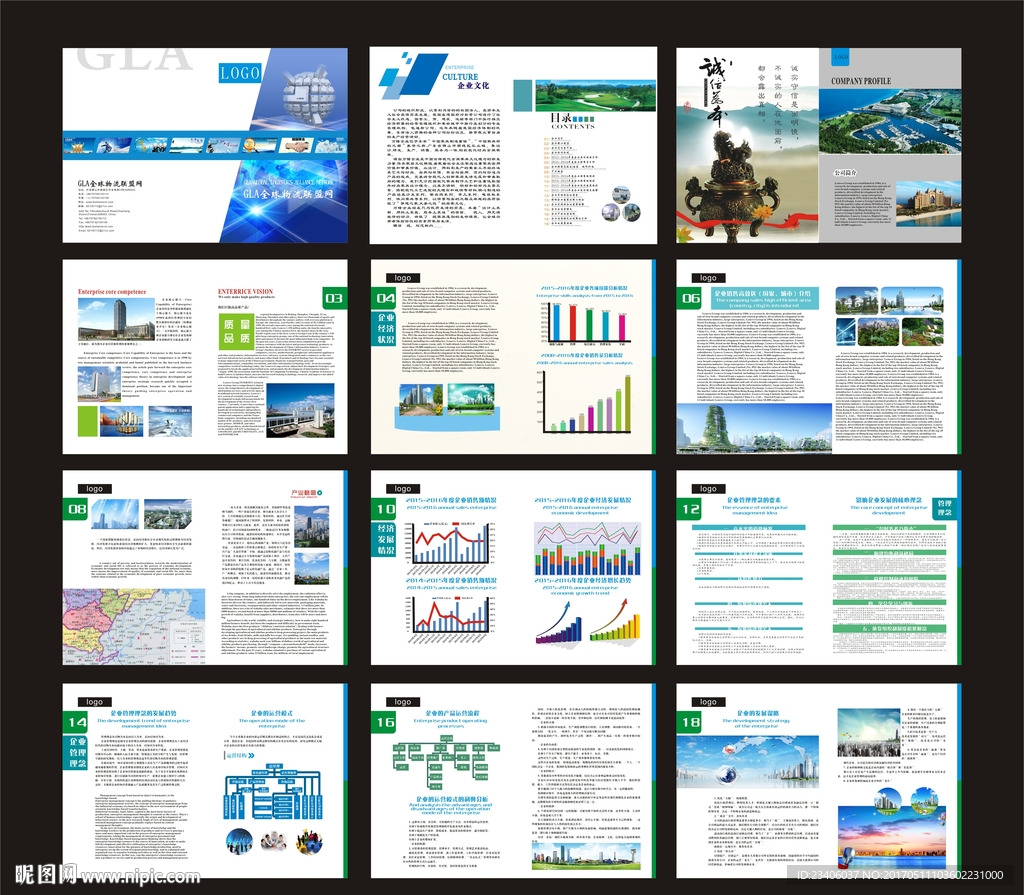
Task: Click the green page number "08"
Action: click(x=78, y=509)
